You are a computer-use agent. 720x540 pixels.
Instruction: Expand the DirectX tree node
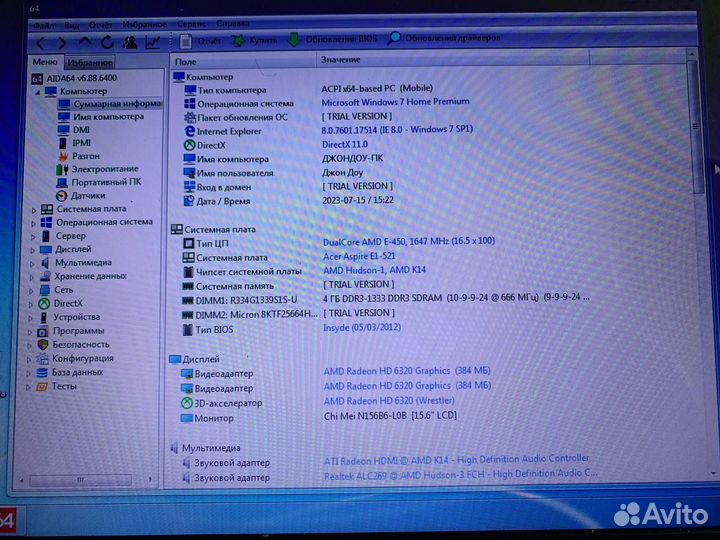(30, 305)
